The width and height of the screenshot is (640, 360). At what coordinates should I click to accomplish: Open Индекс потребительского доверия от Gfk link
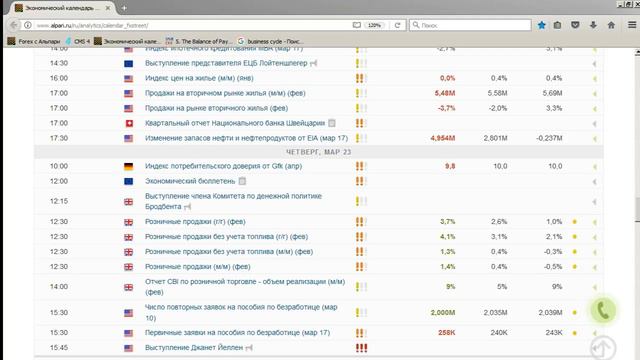coord(224,166)
